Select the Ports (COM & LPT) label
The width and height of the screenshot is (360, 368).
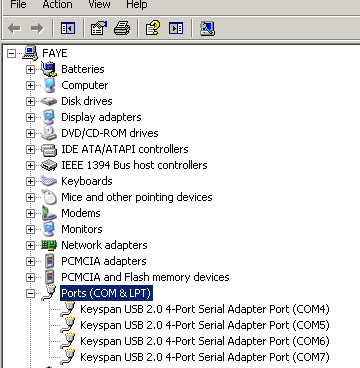pos(106,293)
